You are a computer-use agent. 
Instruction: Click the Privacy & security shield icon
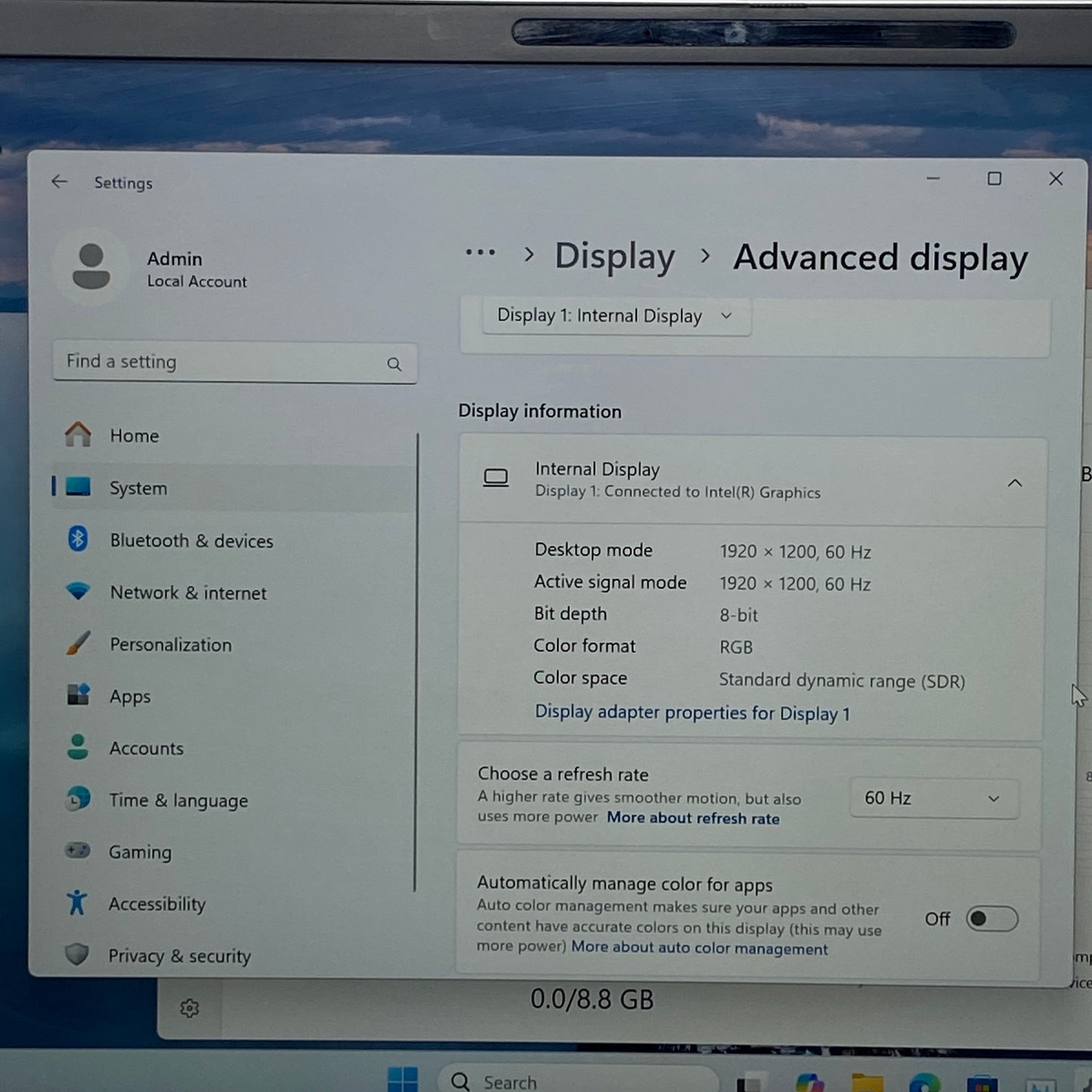click(x=77, y=954)
